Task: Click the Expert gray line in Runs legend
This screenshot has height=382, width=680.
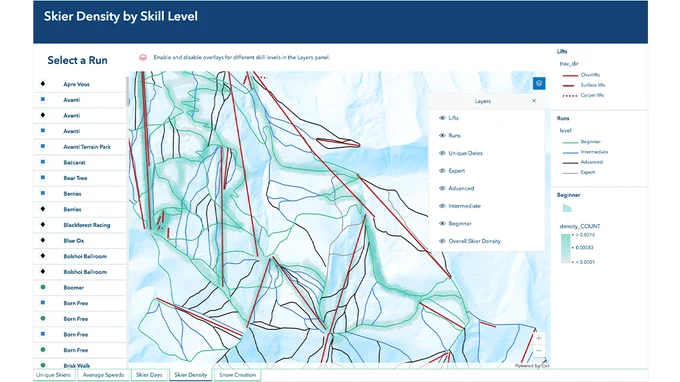Action: point(570,173)
